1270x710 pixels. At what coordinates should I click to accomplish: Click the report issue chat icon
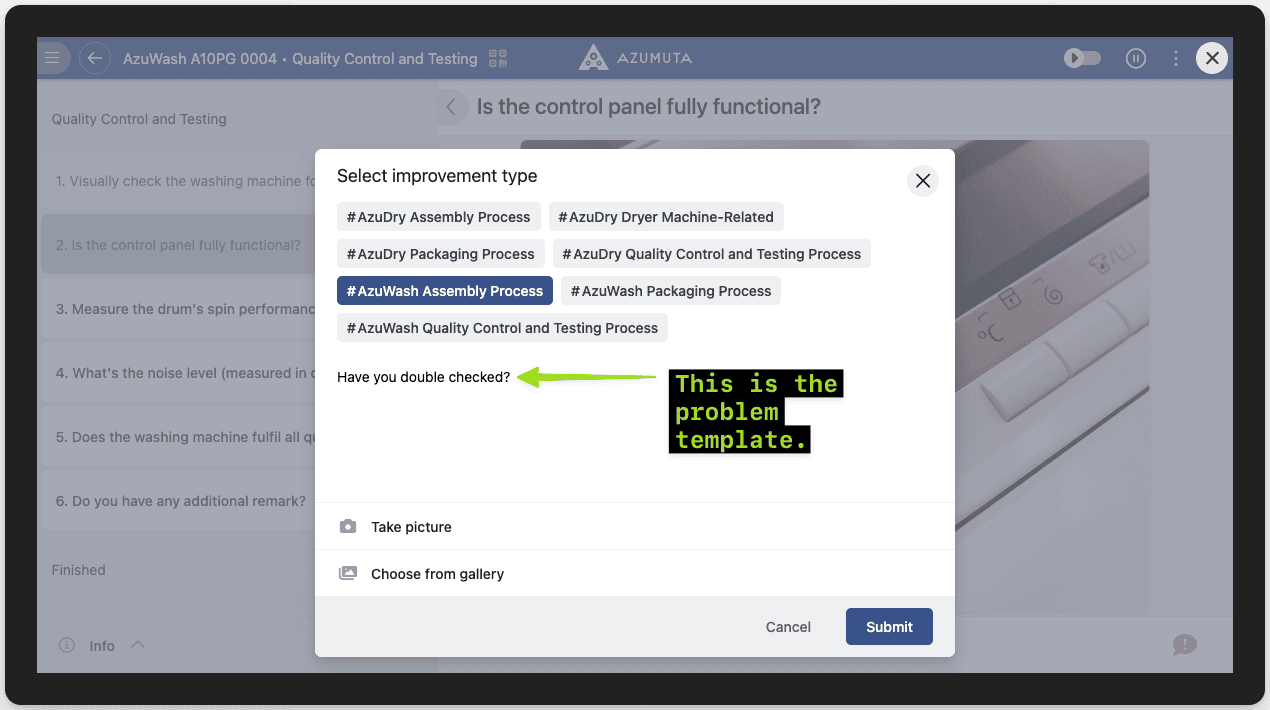[1184, 645]
